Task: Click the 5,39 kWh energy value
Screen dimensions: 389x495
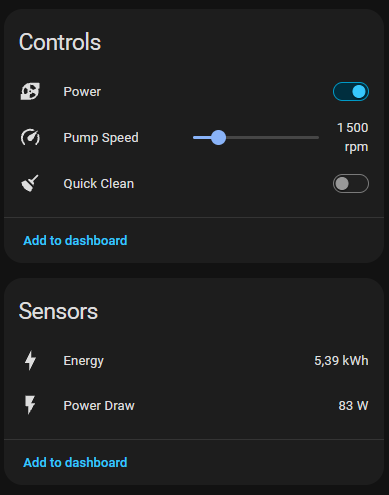Action: coord(341,361)
